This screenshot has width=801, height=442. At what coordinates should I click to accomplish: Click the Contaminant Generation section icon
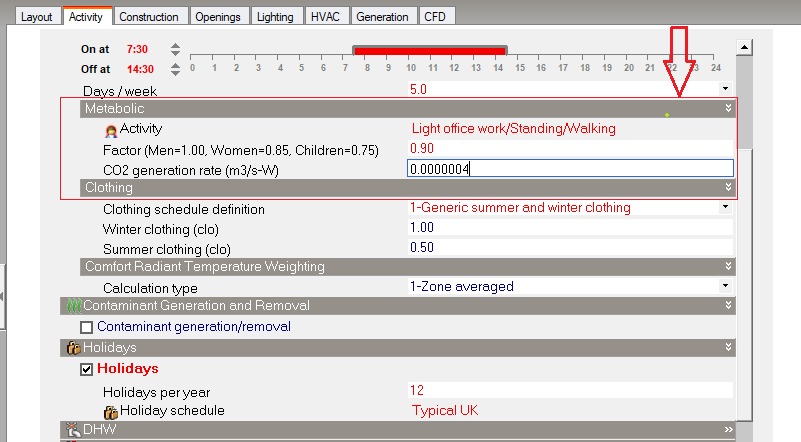tap(74, 306)
